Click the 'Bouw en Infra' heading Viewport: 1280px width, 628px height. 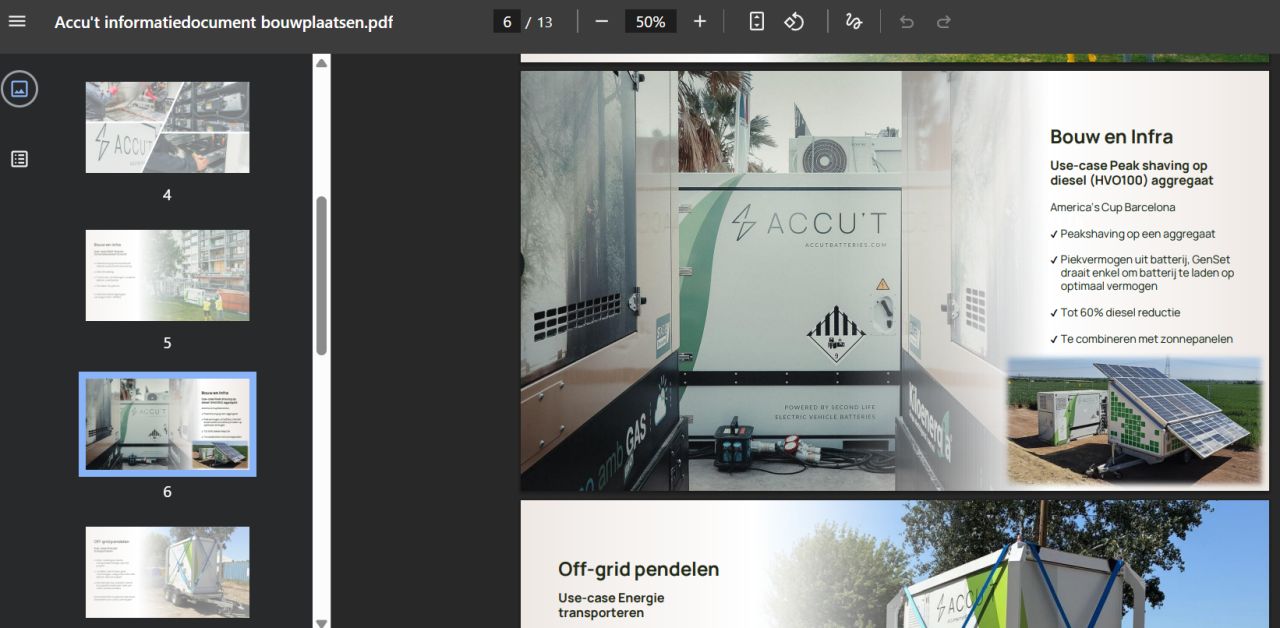(1111, 137)
